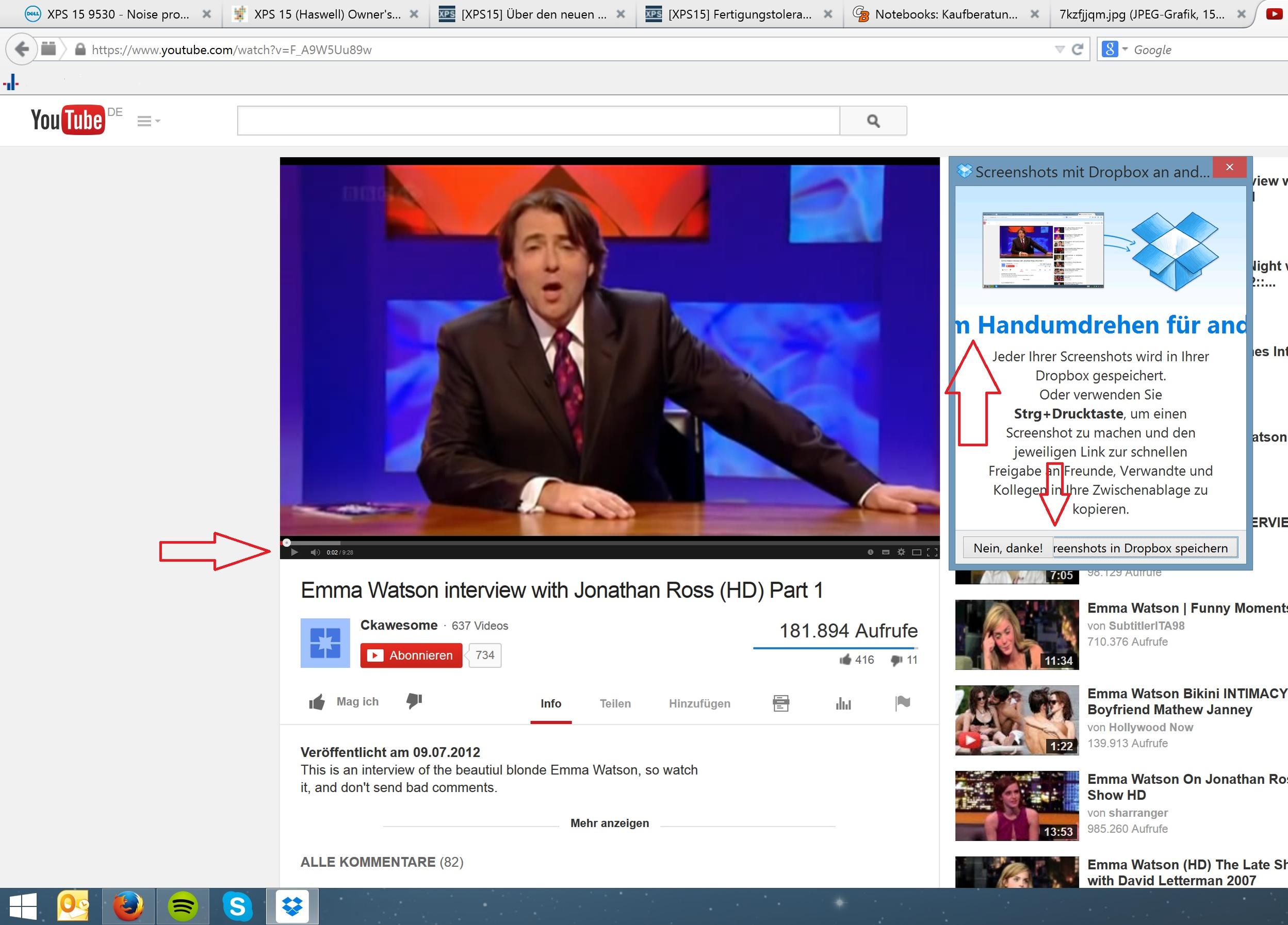Image resolution: width=1288 pixels, height=925 pixels.
Task: Click the Dropbox taskbar icon
Action: pyautogui.click(x=292, y=906)
